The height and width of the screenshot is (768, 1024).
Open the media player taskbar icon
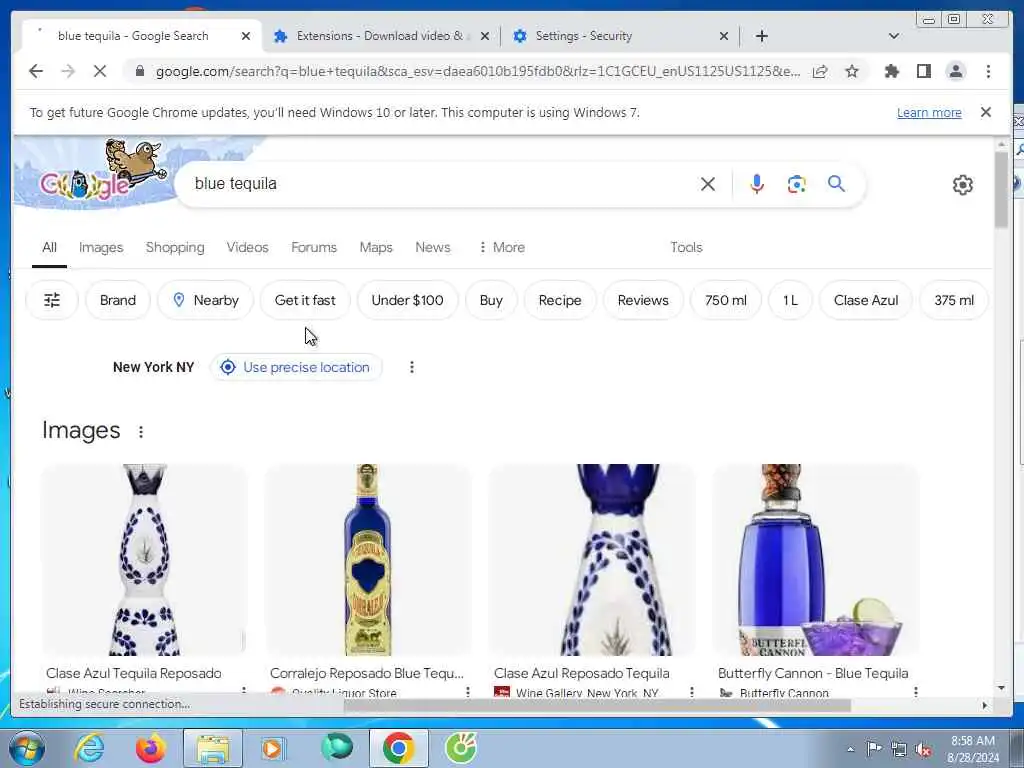click(x=273, y=748)
